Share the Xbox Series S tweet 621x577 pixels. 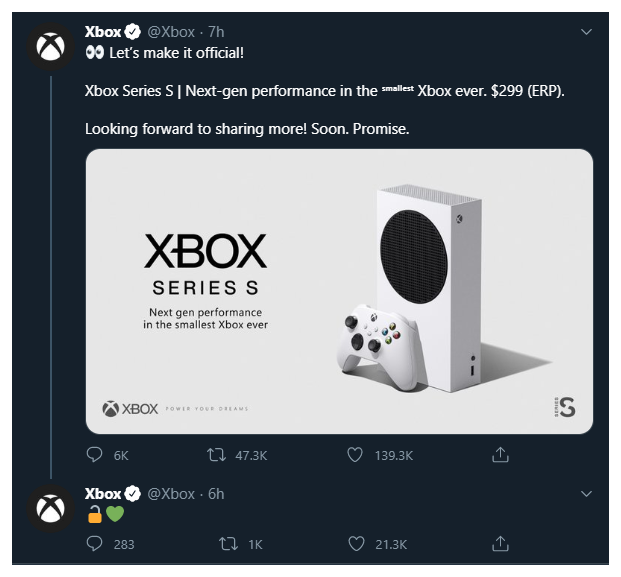coord(501,455)
